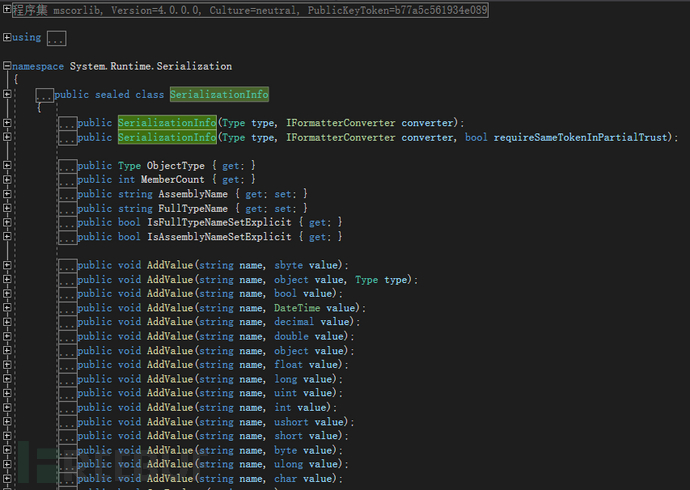Expand margin toggle for AddValue bool overload
This screenshot has height=490, width=690.
[7, 293]
